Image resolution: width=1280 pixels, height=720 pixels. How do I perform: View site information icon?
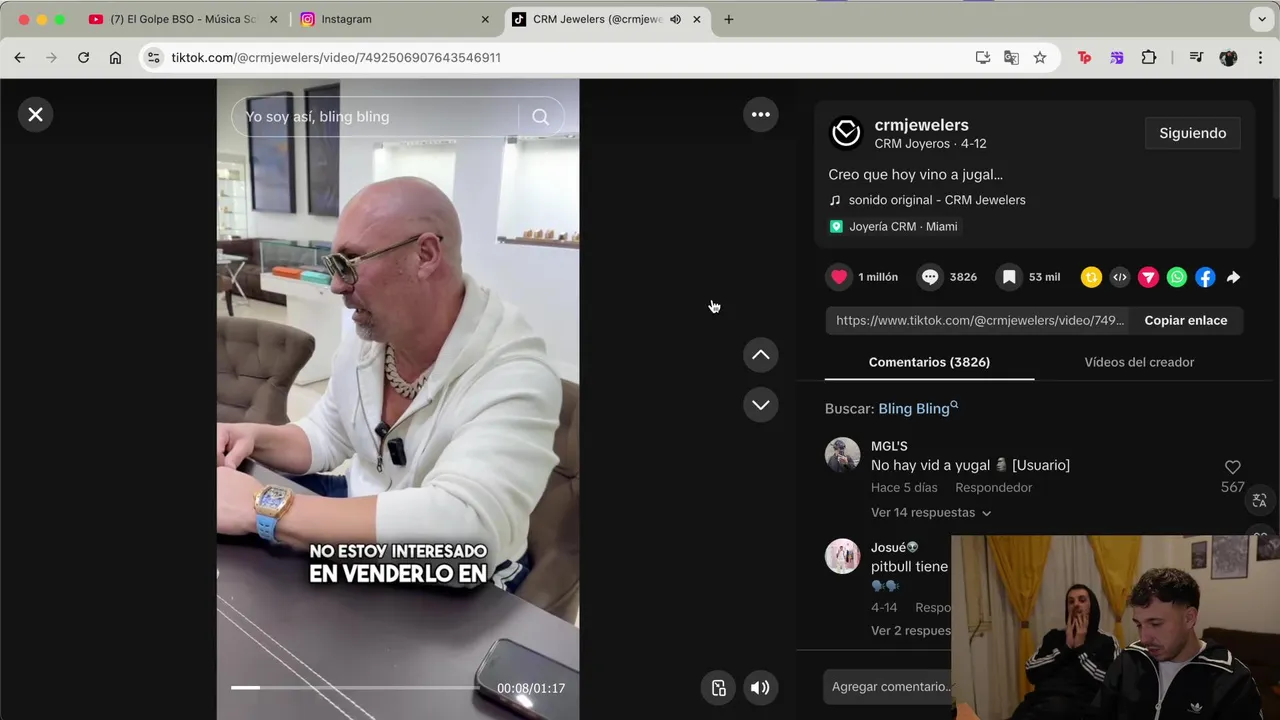click(153, 58)
